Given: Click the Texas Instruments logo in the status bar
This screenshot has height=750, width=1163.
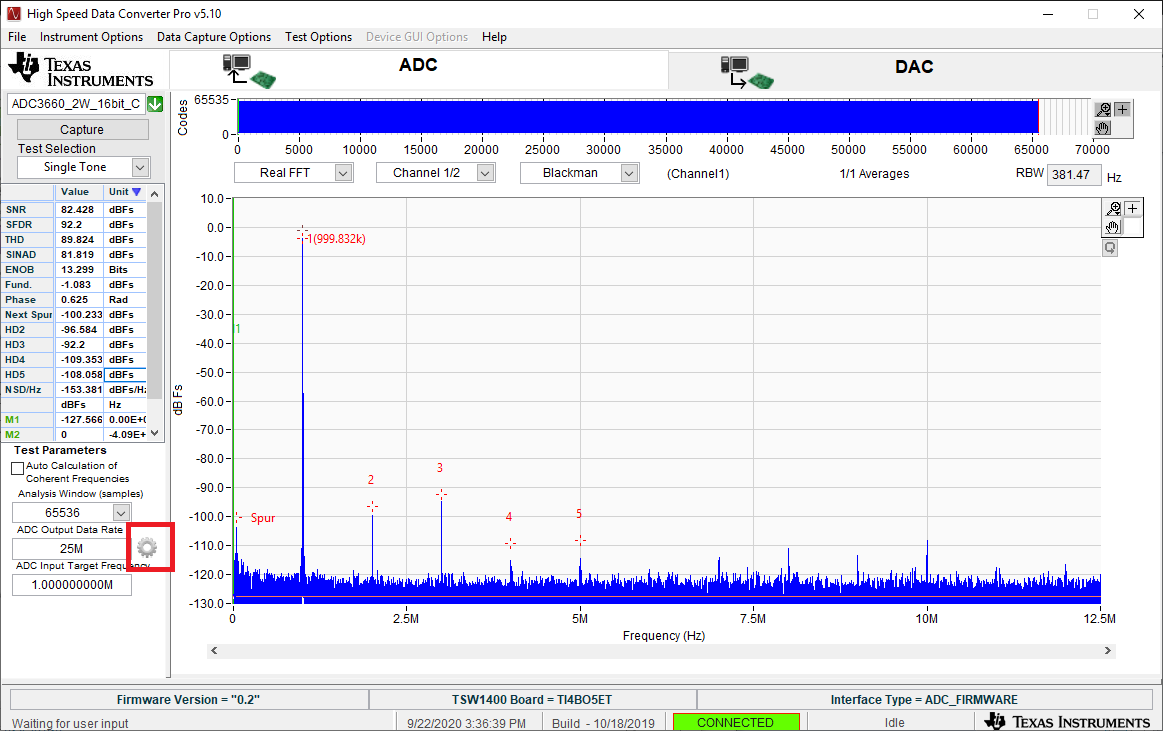Looking at the screenshot, I should [x=1069, y=721].
